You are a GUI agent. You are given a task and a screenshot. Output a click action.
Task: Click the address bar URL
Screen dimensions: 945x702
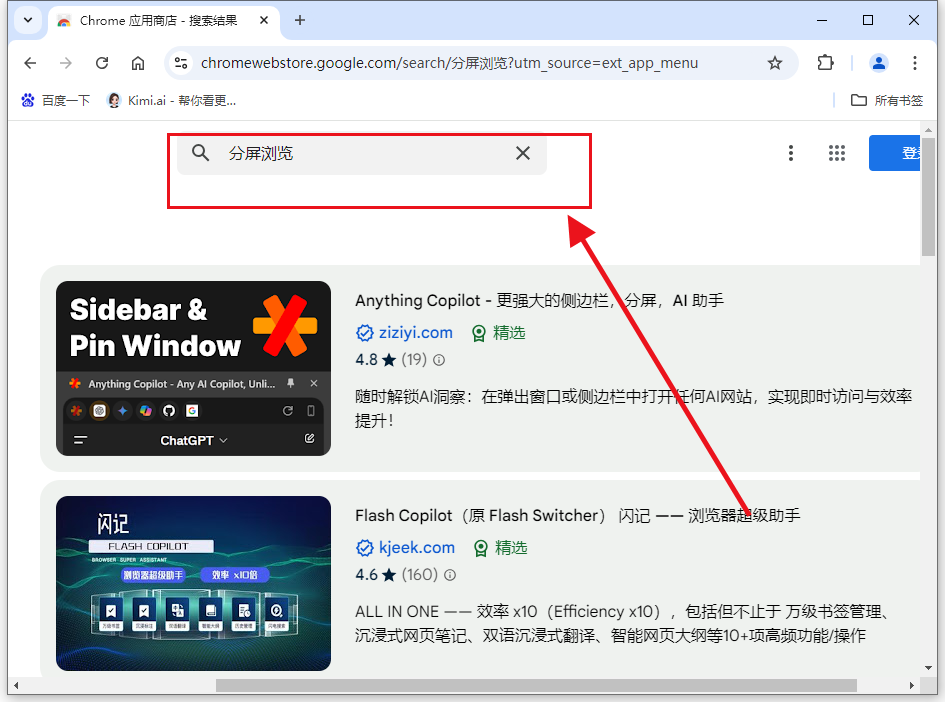click(x=449, y=63)
